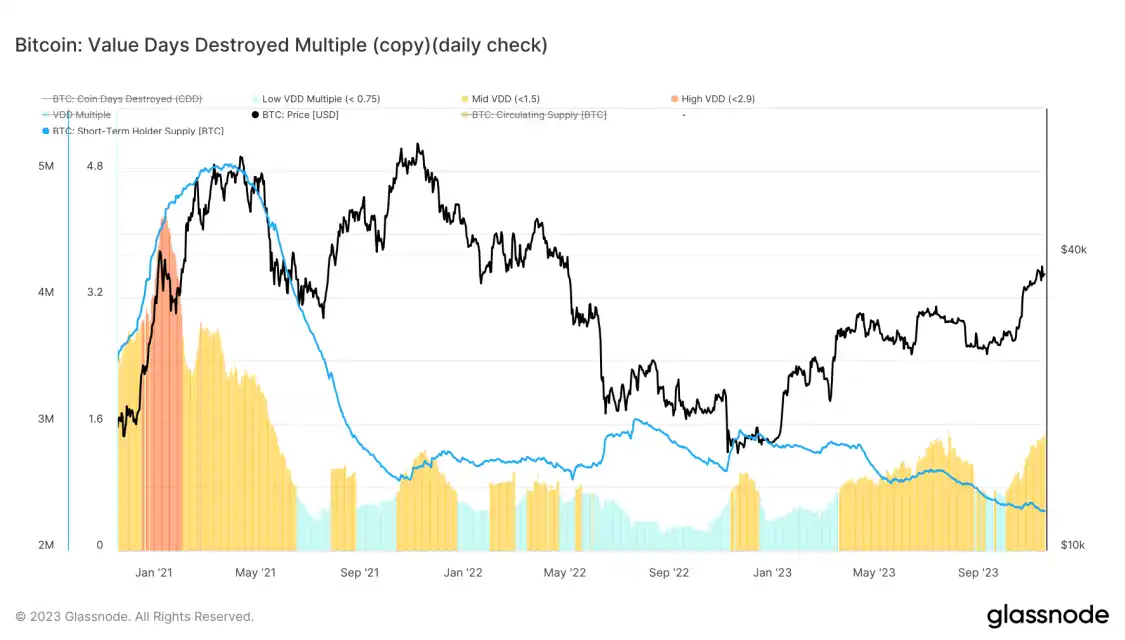The width and height of the screenshot is (1125, 640).
Task: Click the Sep '21 x-axis label
Action: click(x=359, y=573)
